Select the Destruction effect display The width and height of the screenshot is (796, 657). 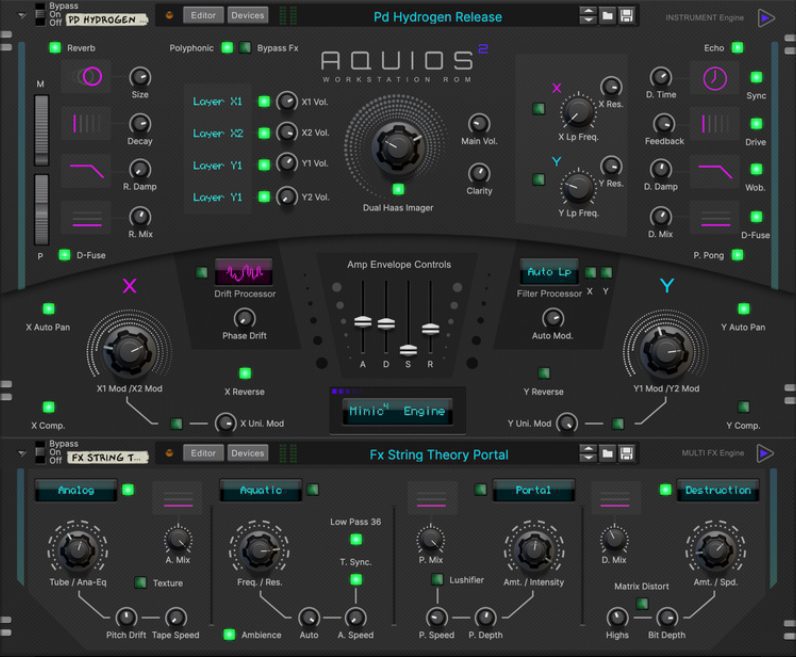click(718, 490)
